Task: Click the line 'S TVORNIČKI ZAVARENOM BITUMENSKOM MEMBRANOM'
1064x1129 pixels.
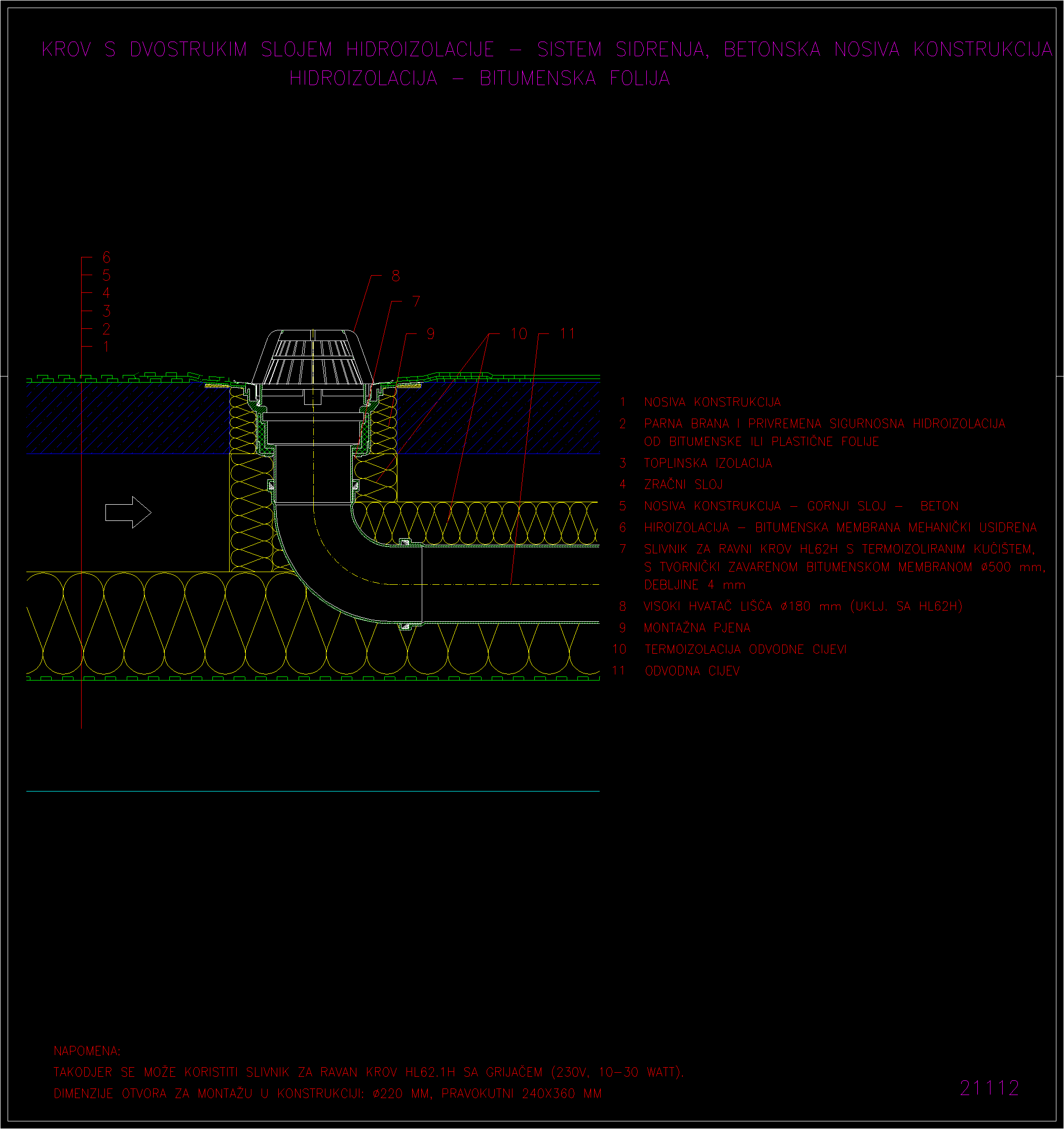Action: pyautogui.click(x=808, y=567)
